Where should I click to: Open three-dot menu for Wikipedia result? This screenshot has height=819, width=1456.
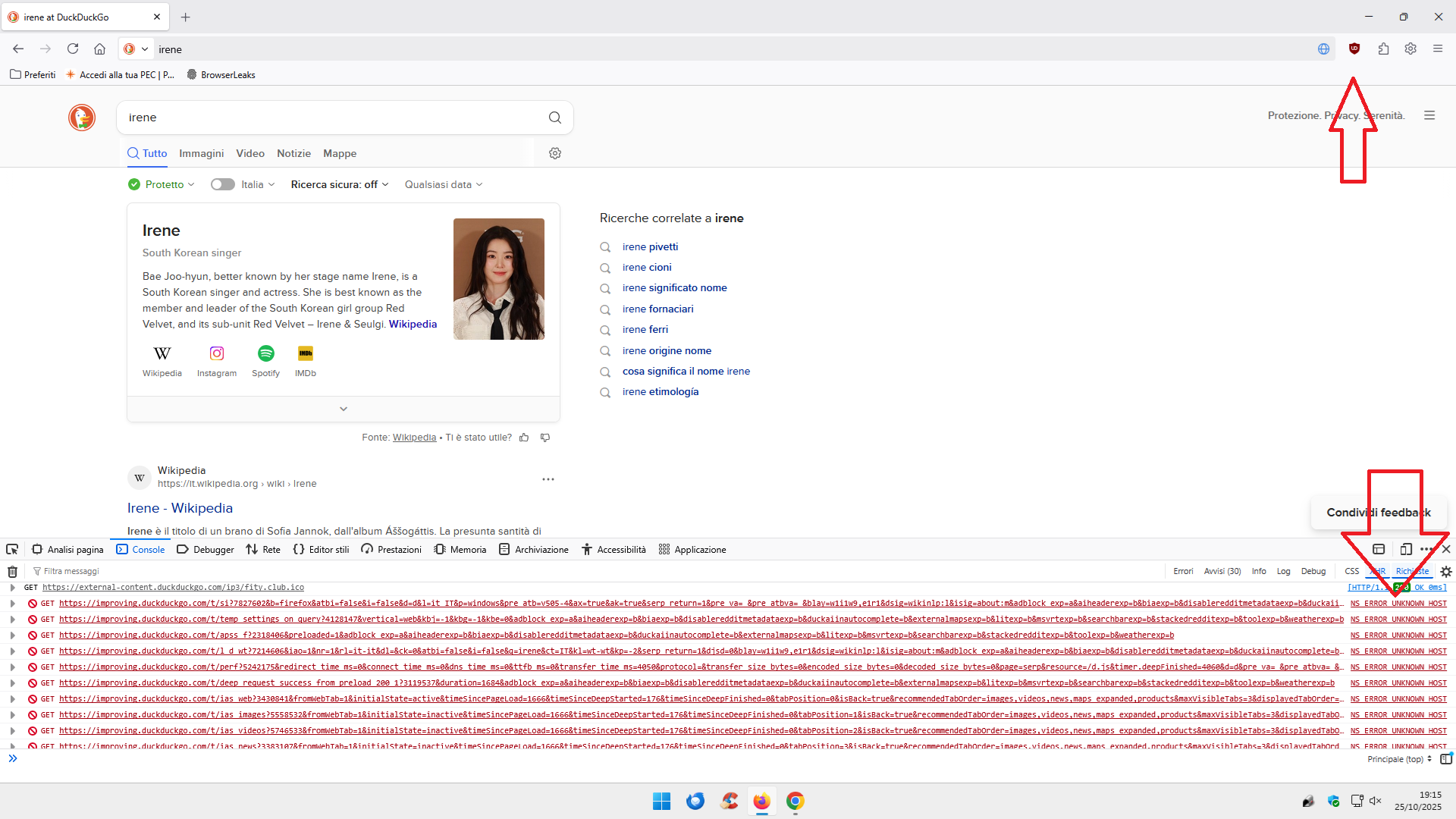[548, 479]
